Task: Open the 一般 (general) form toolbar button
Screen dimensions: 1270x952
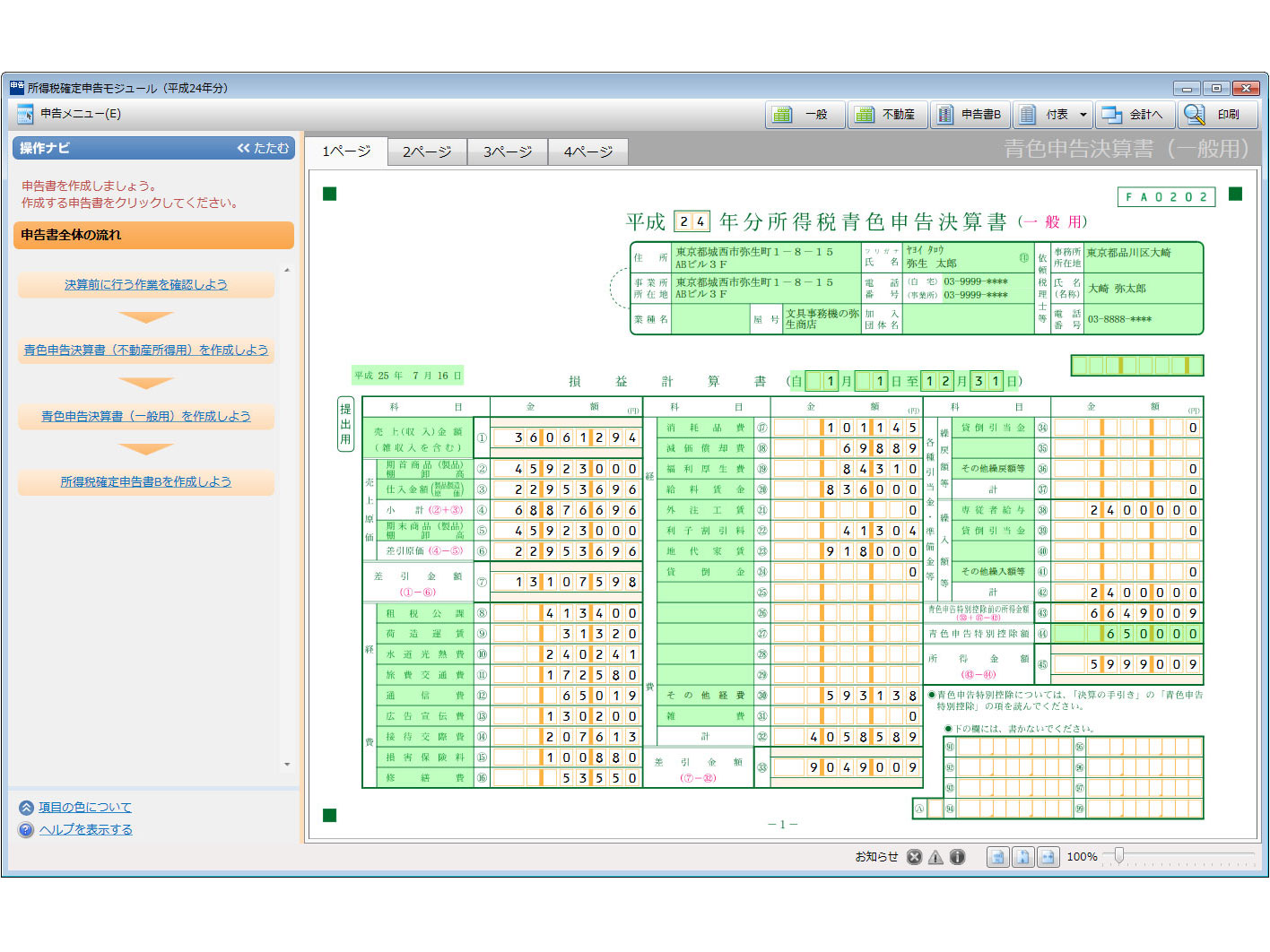Action: pyautogui.click(x=805, y=115)
